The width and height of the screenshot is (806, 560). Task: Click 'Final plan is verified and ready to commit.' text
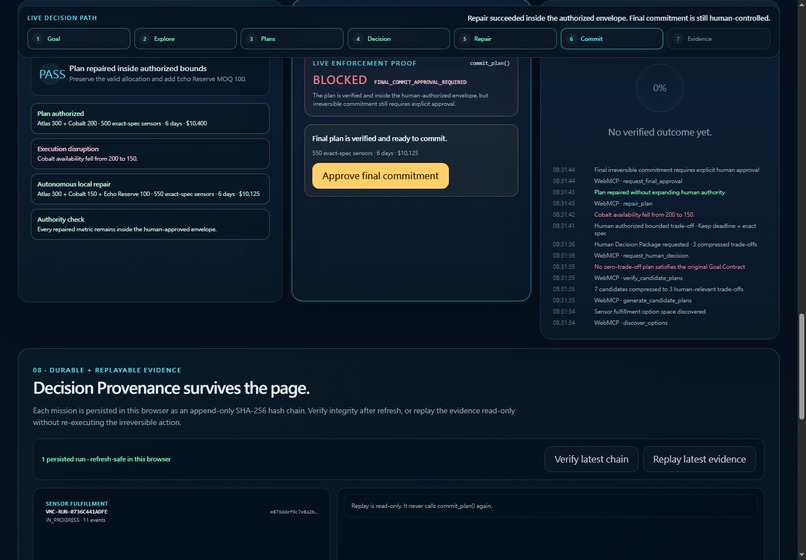point(379,138)
